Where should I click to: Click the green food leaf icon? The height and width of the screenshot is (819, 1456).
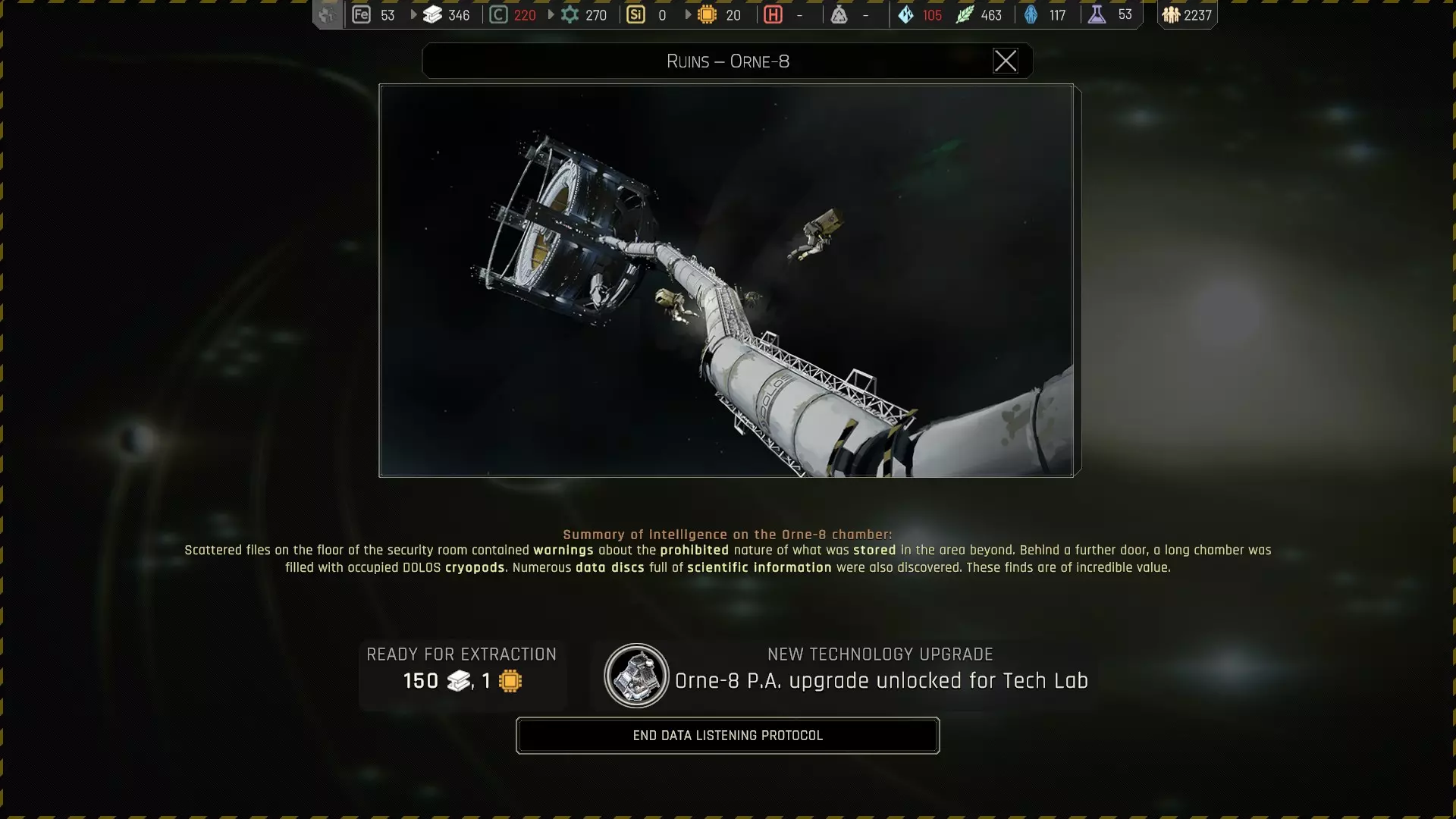coord(965,14)
